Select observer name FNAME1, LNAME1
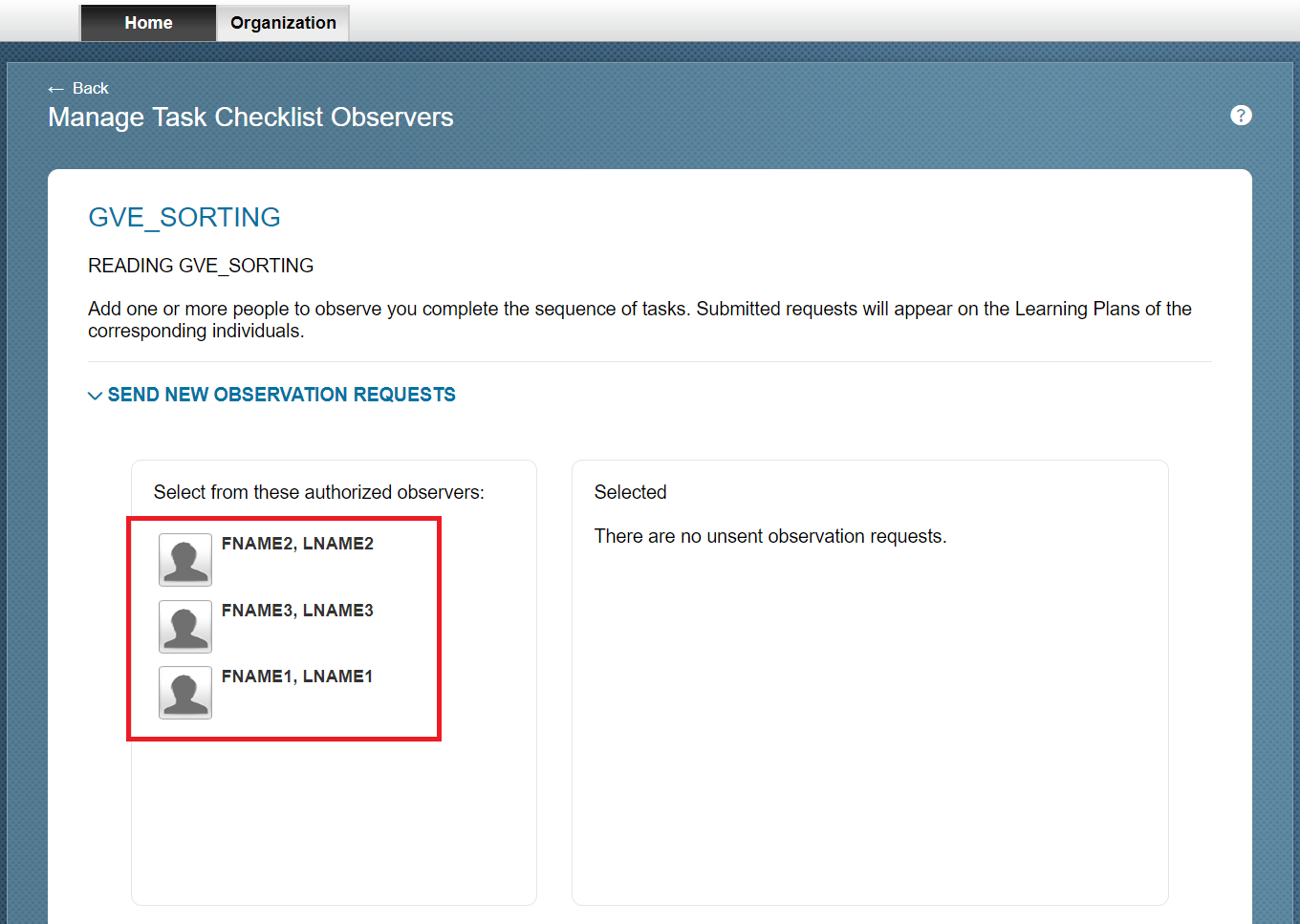This screenshot has width=1300, height=924. click(297, 677)
